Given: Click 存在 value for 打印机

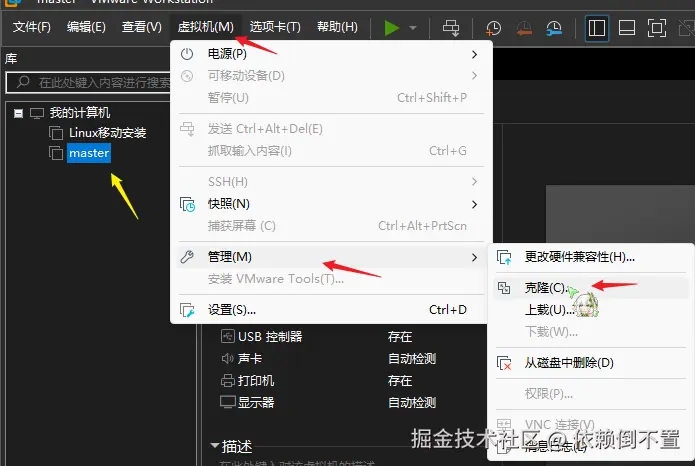Looking at the screenshot, I should click(400, 380).
